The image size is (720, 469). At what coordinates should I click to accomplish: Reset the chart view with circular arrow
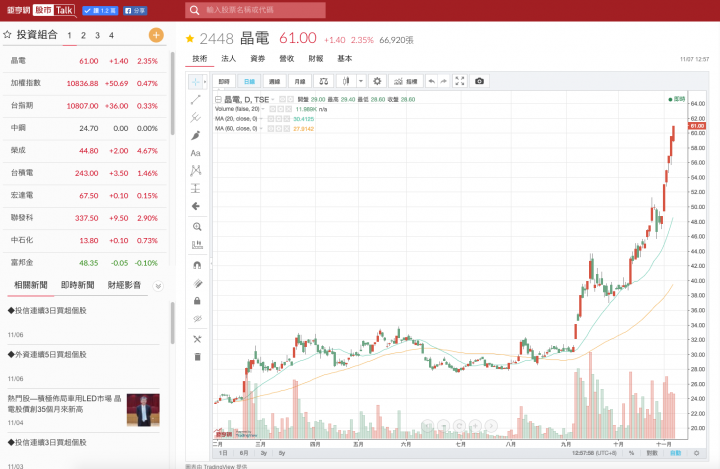click(x=459, y=426)
